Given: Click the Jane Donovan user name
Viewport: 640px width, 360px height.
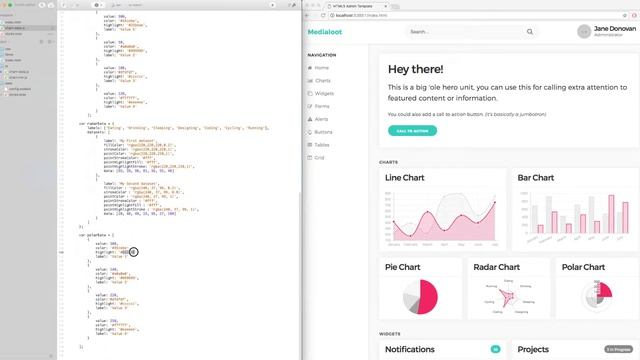Looking at the screenshot, I should [x=615, y=29].
